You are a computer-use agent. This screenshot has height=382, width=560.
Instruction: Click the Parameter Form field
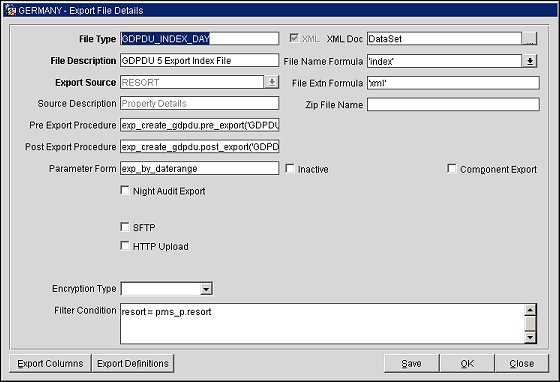click(x=199, y=168)
